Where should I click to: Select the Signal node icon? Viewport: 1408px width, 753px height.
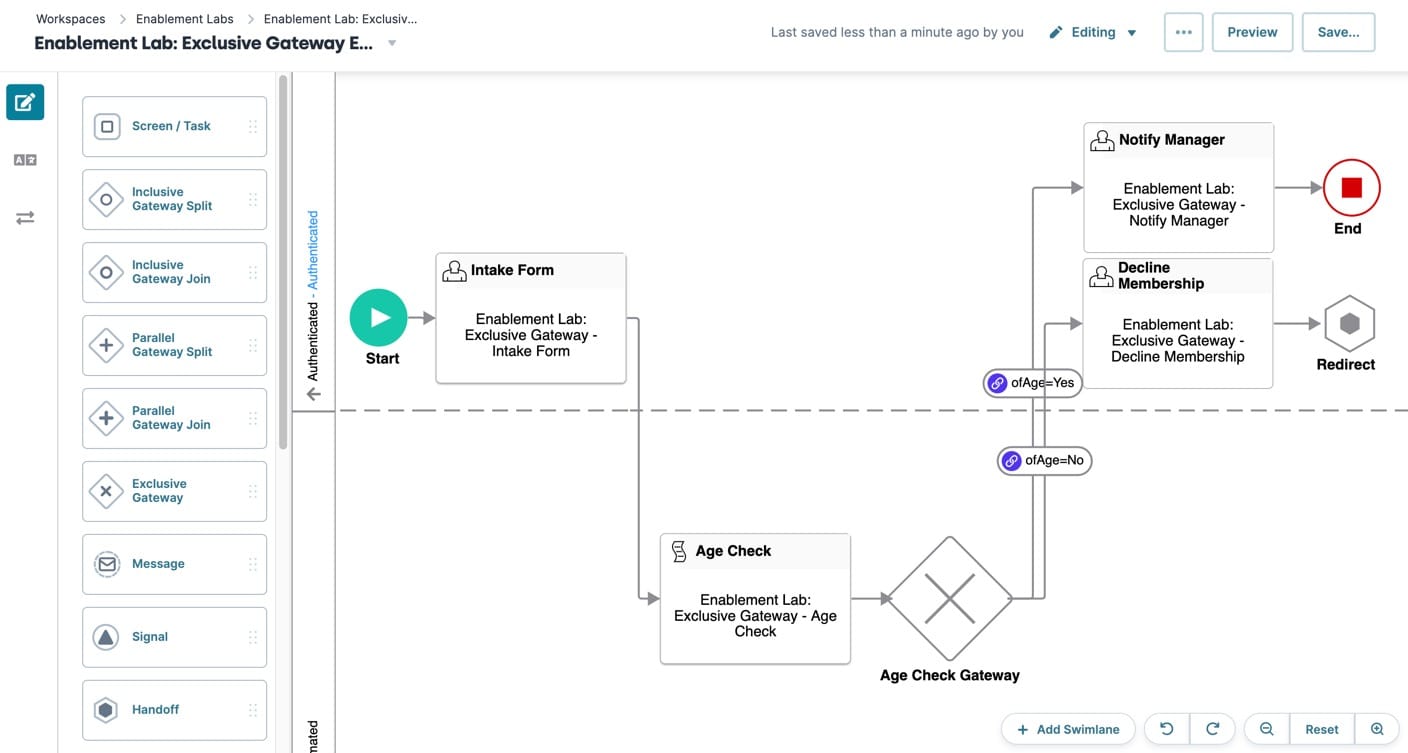pos(107,637)
